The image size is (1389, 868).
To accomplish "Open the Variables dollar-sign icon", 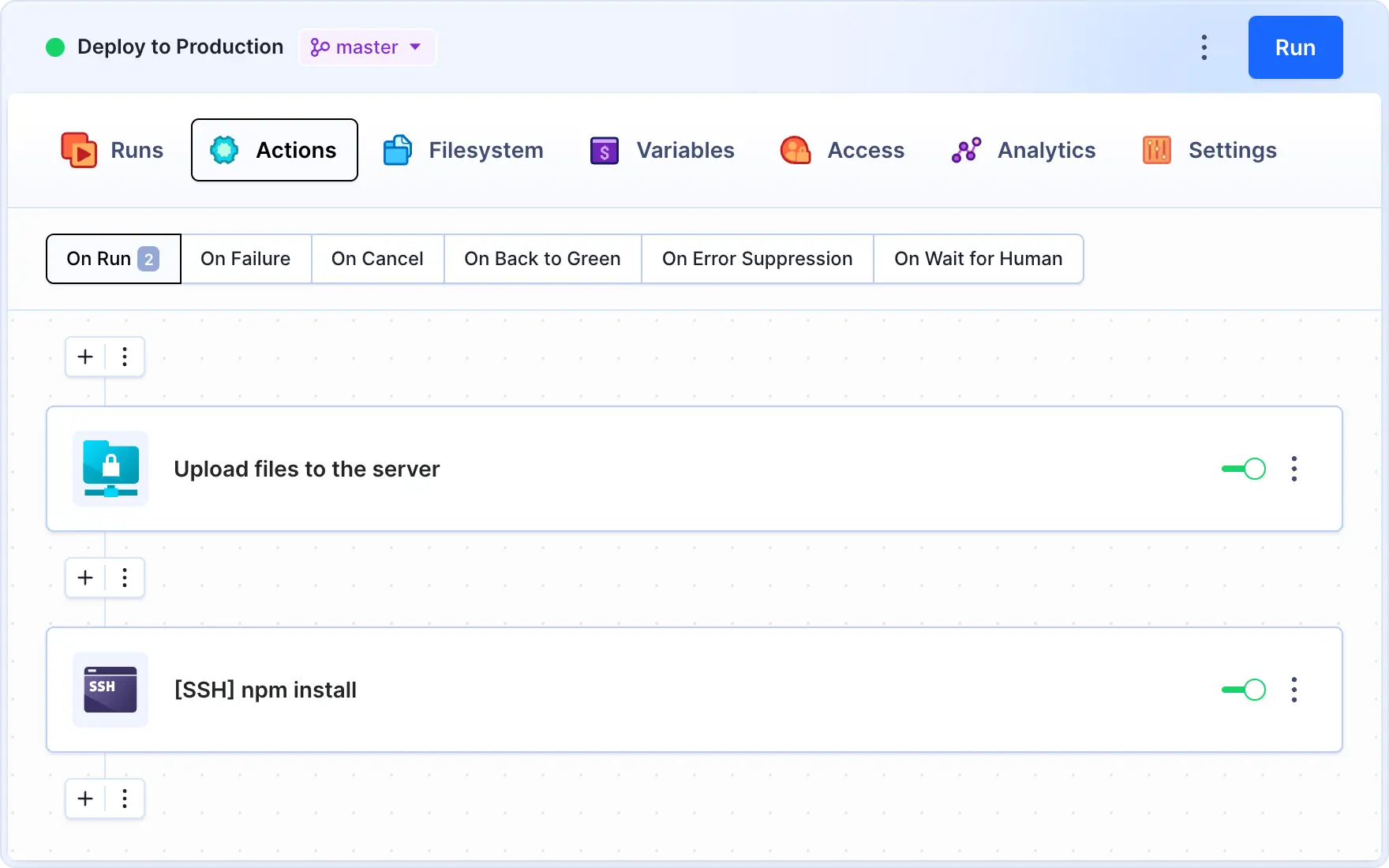I will 604,150.
